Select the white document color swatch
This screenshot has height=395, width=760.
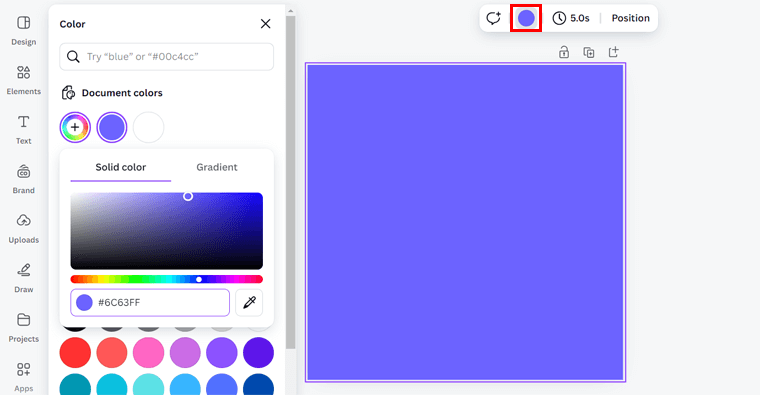(x=148, y=127)
